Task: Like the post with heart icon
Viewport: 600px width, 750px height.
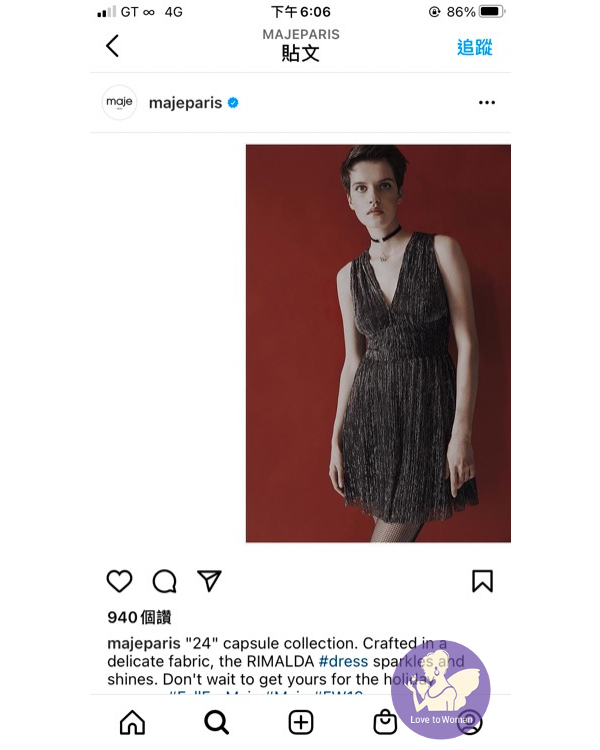Action: click(x=119, y=581)
